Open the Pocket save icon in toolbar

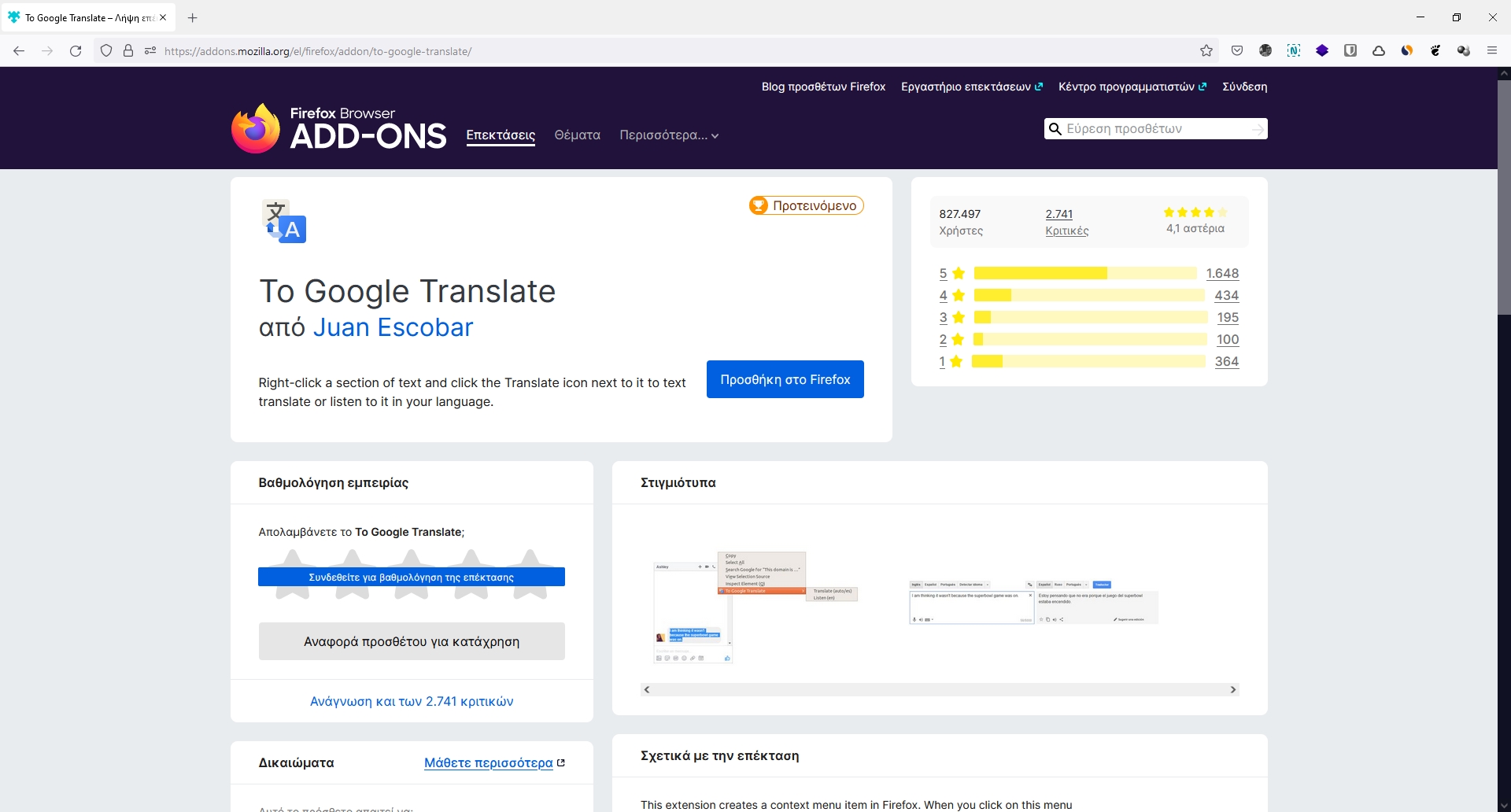coord(1237,51)
